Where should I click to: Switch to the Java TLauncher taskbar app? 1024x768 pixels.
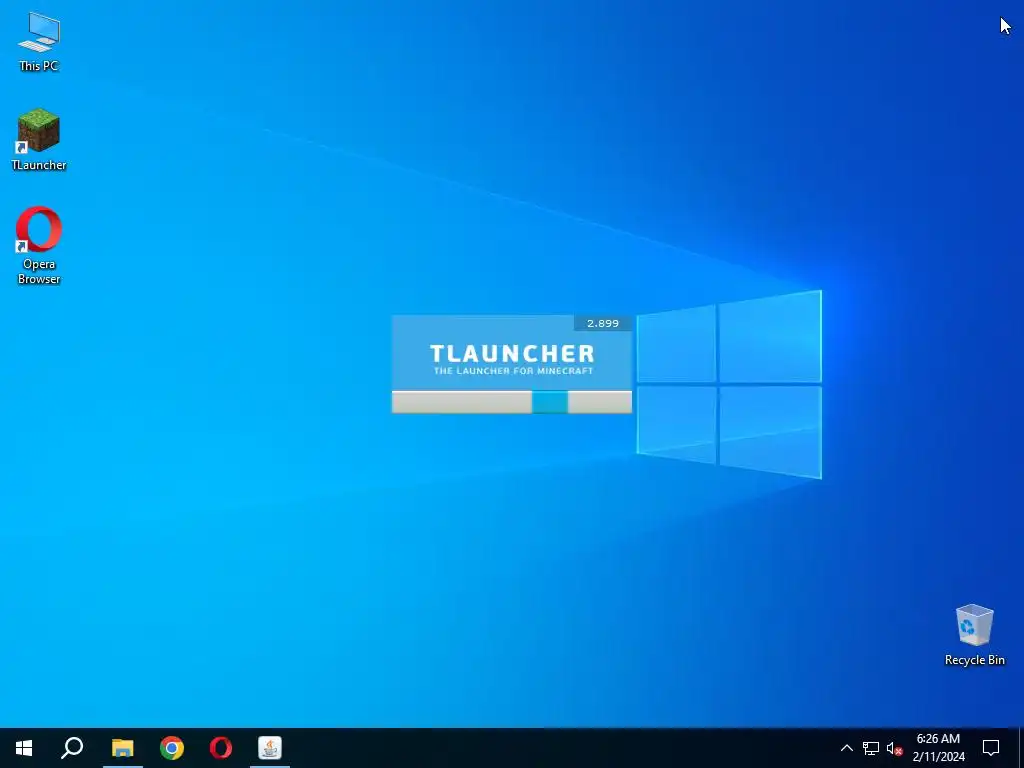click(x=270, y=748)
